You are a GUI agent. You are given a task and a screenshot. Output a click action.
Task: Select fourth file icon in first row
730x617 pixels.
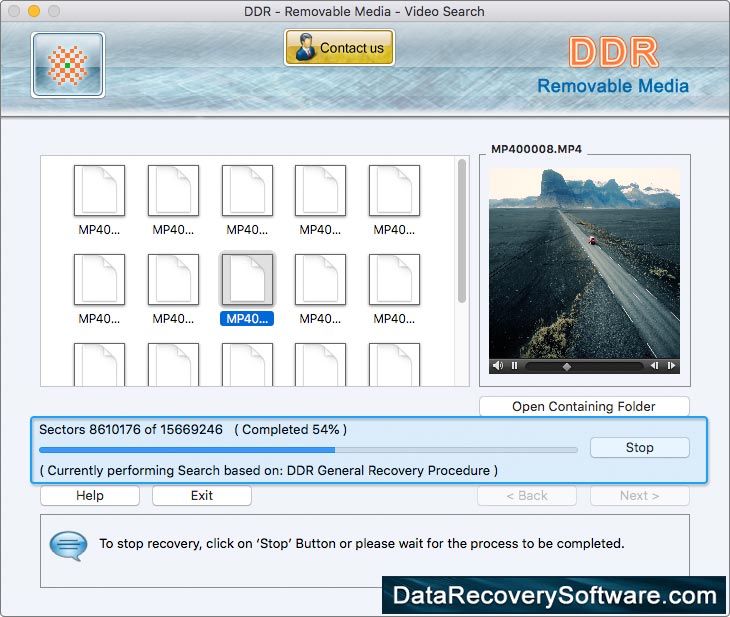click(320, 190)
